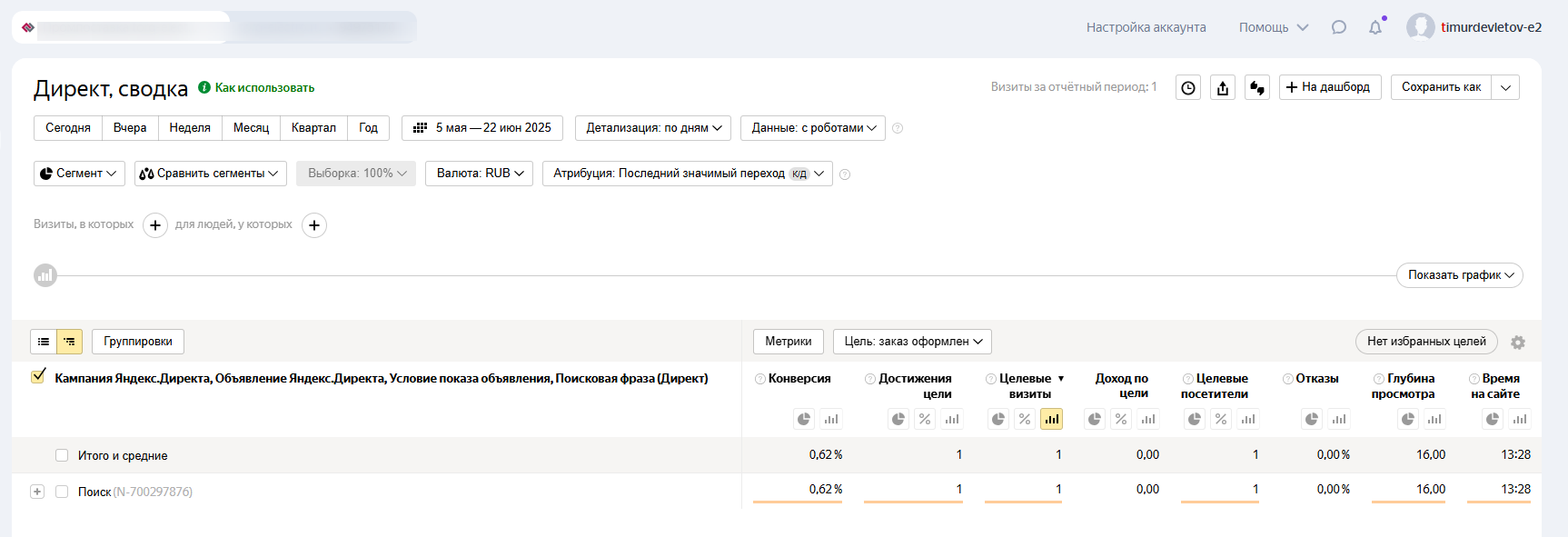This screenshot has width=1568, height=537.
Task: Switch Целевые визиты to percent view
Action: tap(1025, 419)
